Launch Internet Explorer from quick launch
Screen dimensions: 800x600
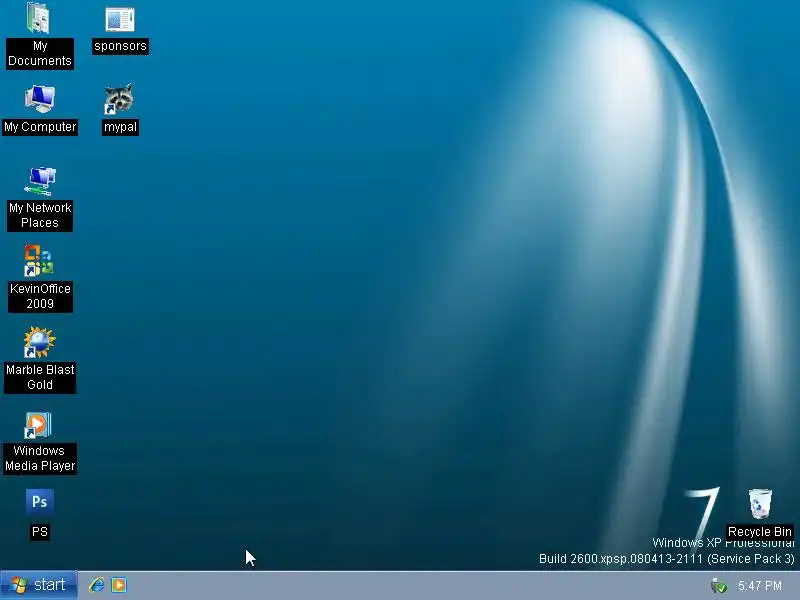click(96, 585)
